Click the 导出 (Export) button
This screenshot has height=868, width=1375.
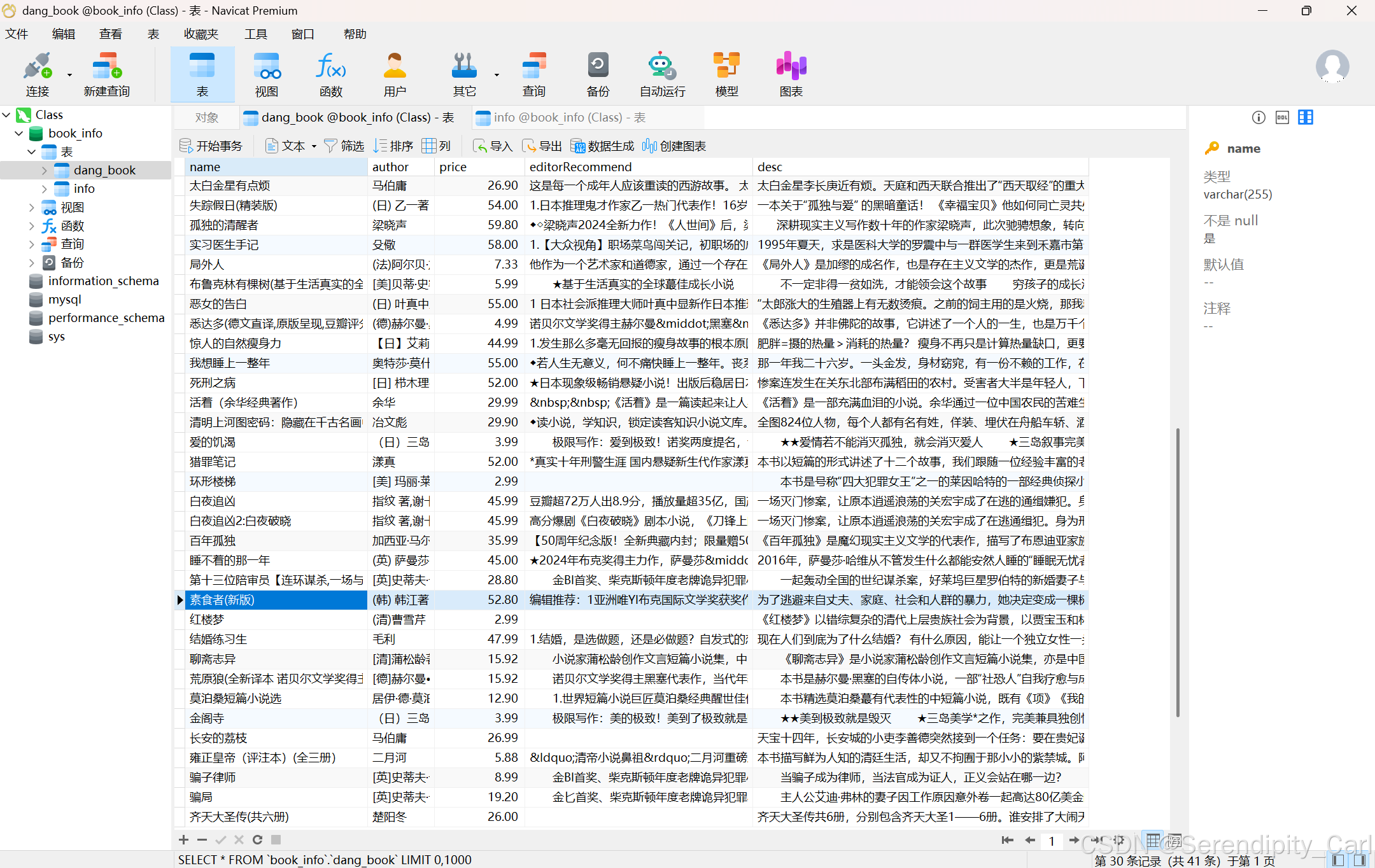pos(542,146)
